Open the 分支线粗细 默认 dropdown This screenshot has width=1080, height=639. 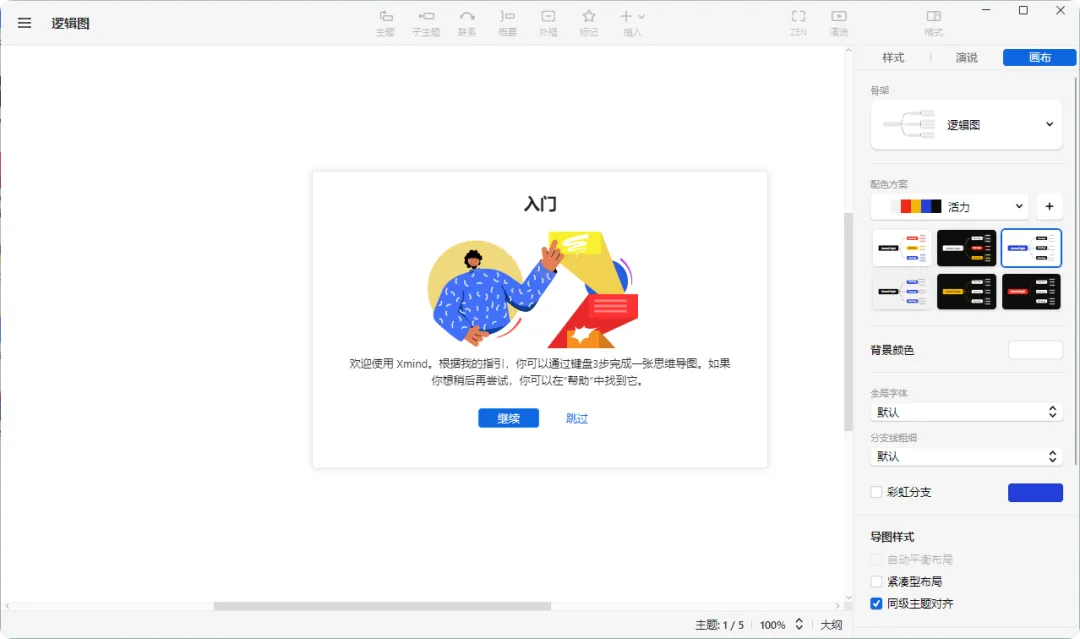[x=966, y=456]
